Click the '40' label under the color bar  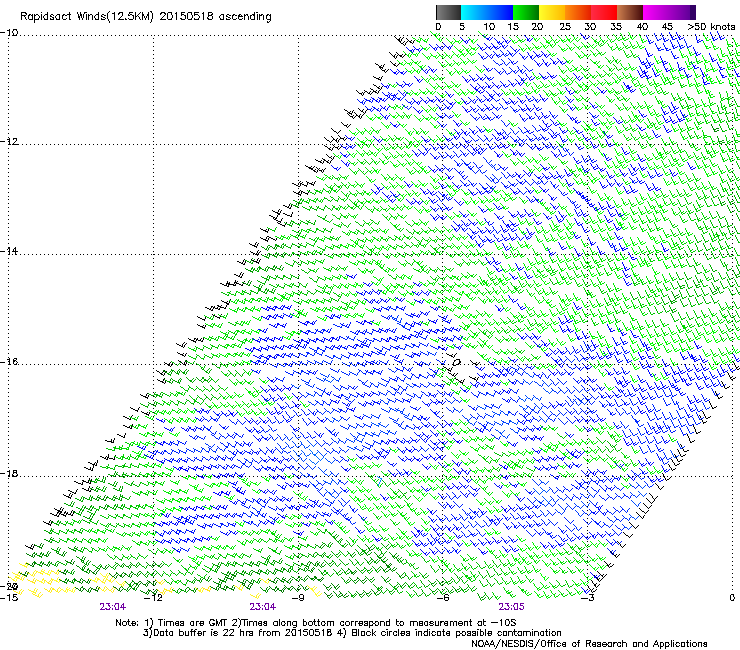(x=642, y=26)
